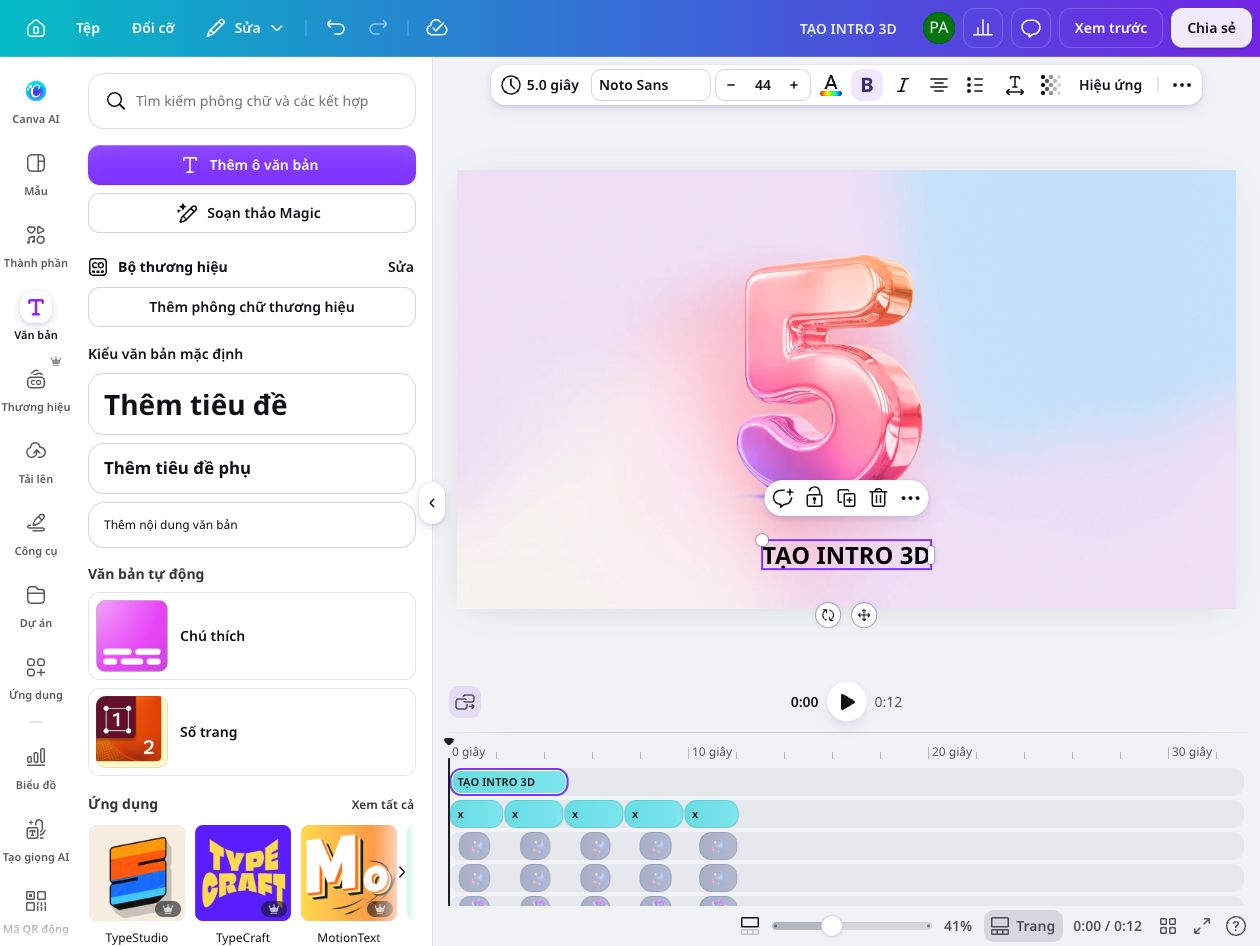
Task: Click Xem trước preview button
Action: coord(1111,28)
